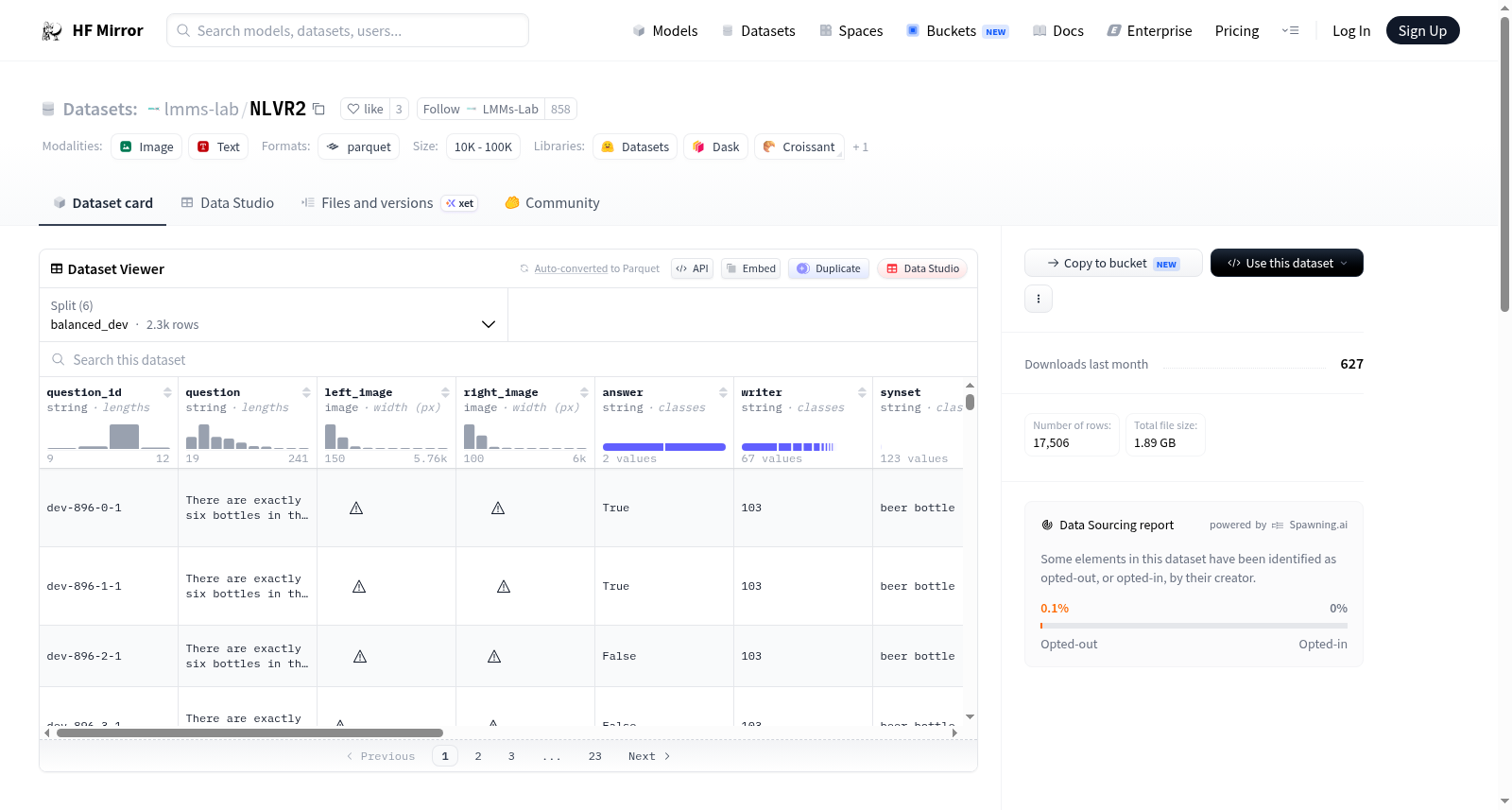Sort by the right_image column sort icon
This screenshot has height=810, width=1512.
[584, 392]
